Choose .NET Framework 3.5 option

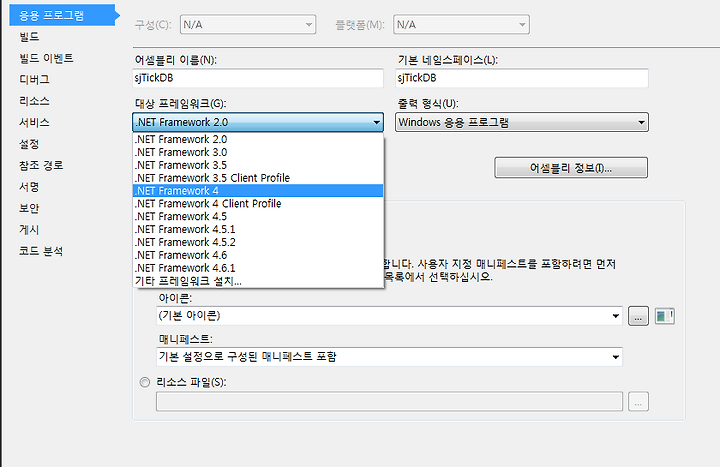tap(258, 165)
